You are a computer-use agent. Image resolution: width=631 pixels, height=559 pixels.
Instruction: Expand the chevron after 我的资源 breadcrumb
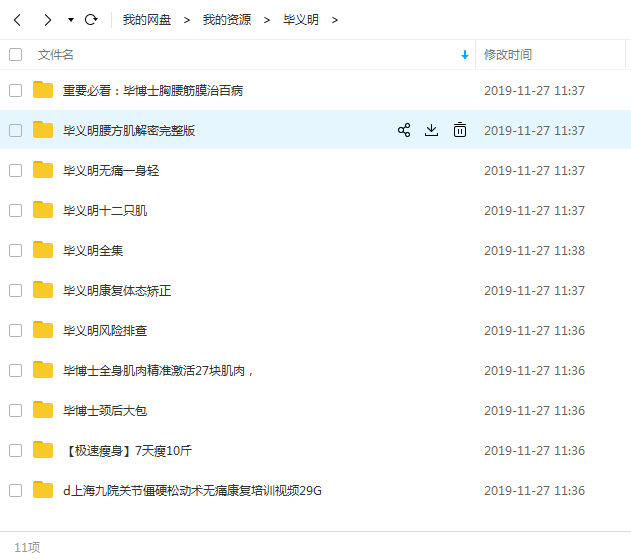coord(267,20)
